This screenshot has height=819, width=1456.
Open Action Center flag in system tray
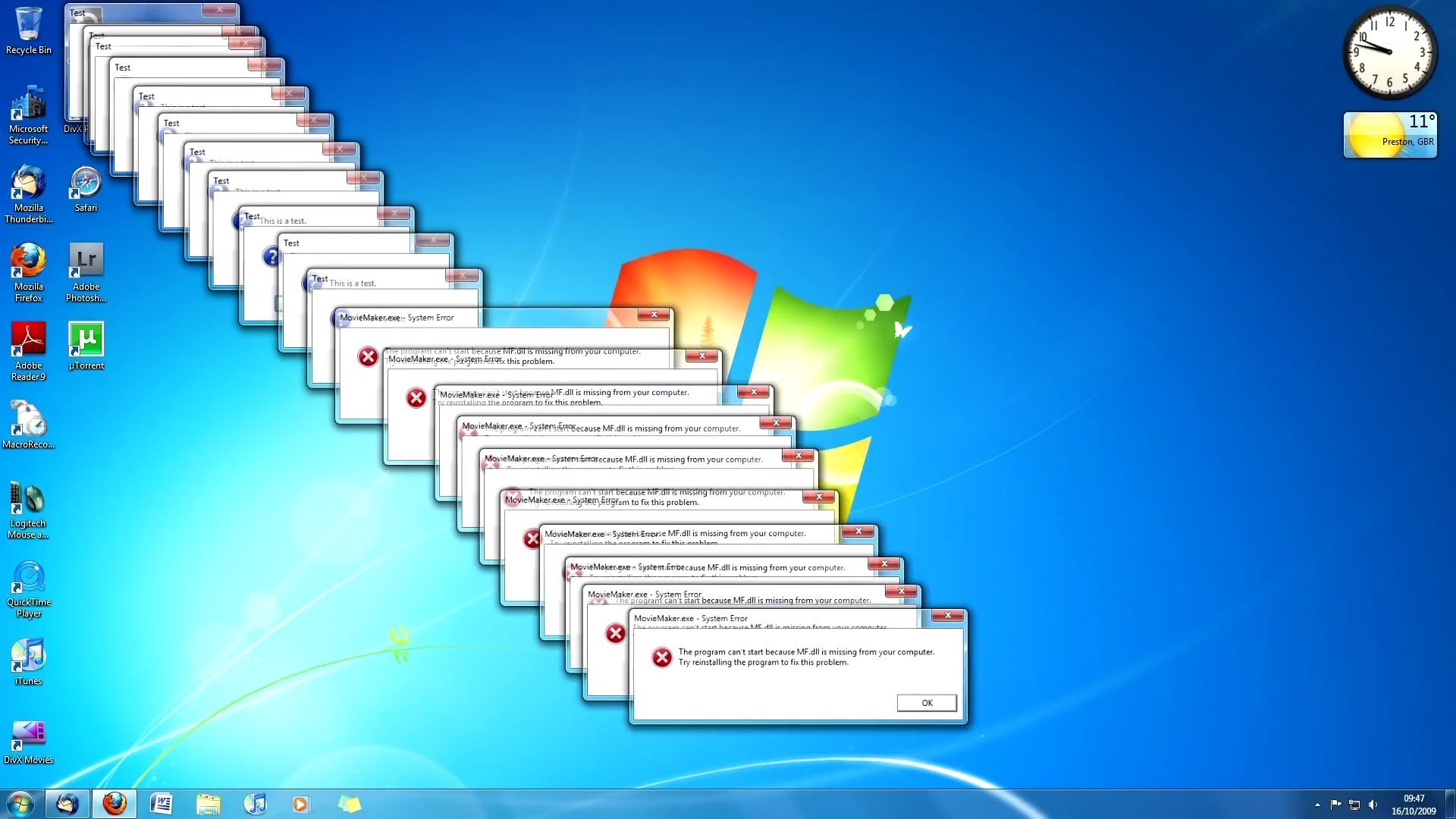[1335, 805]
